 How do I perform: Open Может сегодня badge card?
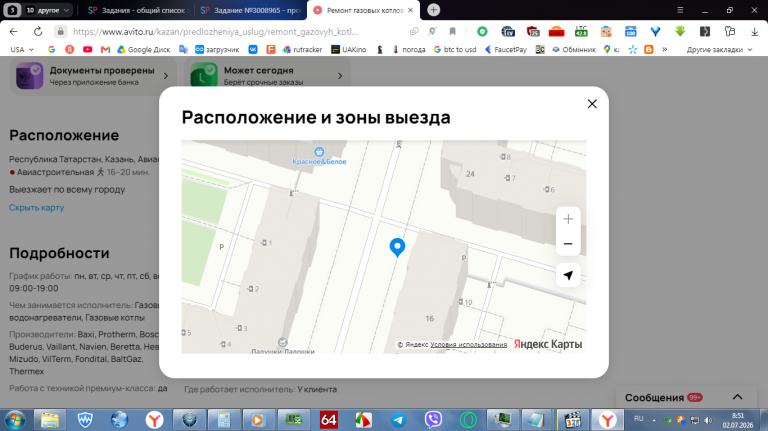[267, 76]
